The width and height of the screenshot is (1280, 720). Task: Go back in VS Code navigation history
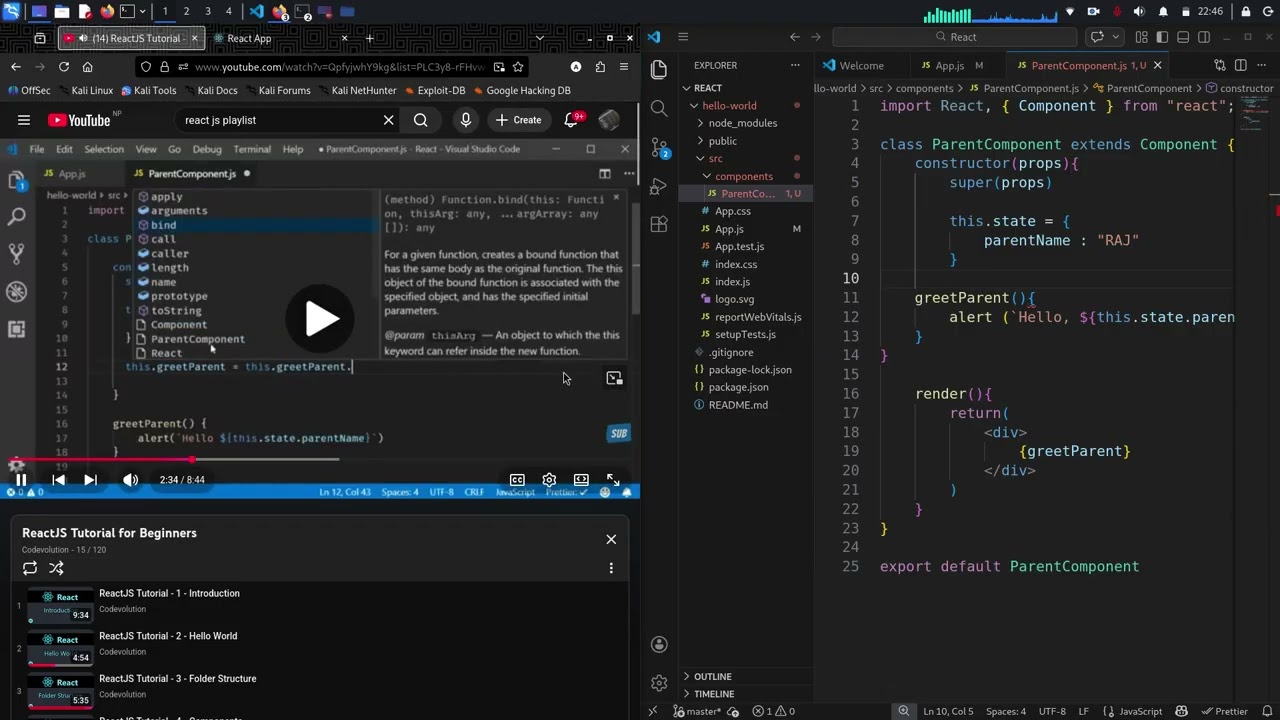click(x=794, y=37)
